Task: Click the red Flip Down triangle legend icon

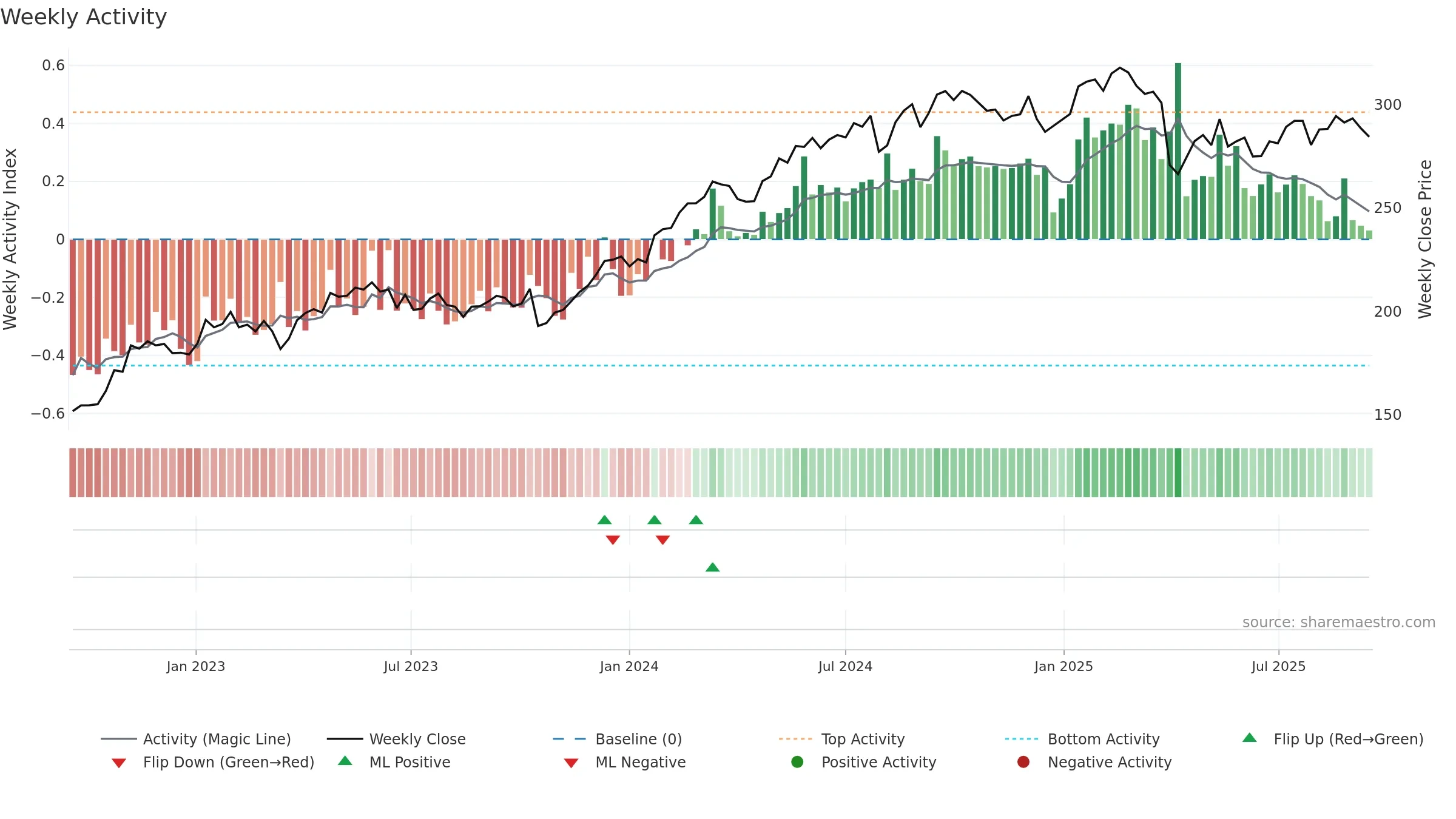Action: (x=119, y=763)
